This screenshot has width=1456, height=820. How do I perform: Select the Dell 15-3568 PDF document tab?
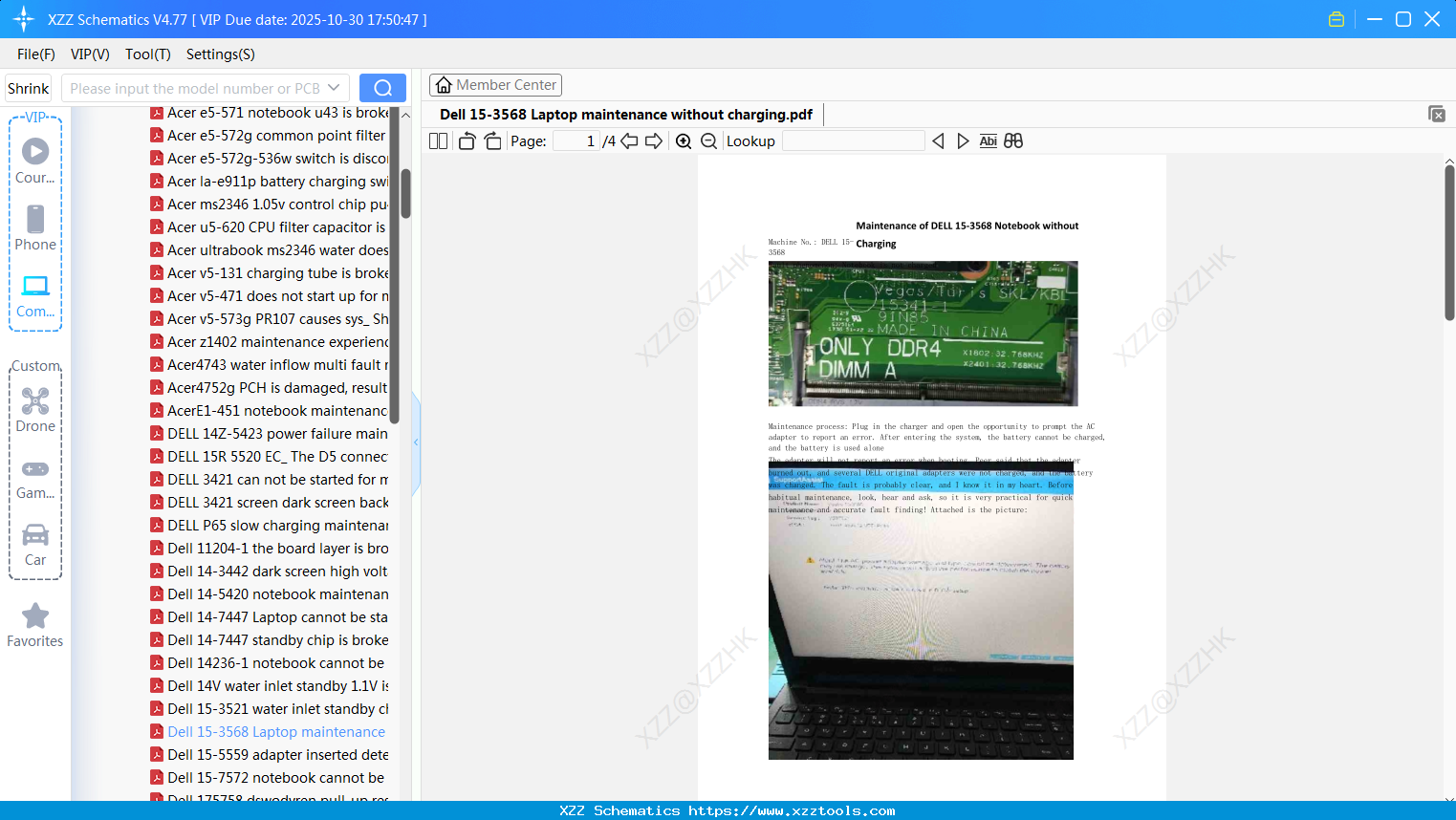tap(626, 115)
